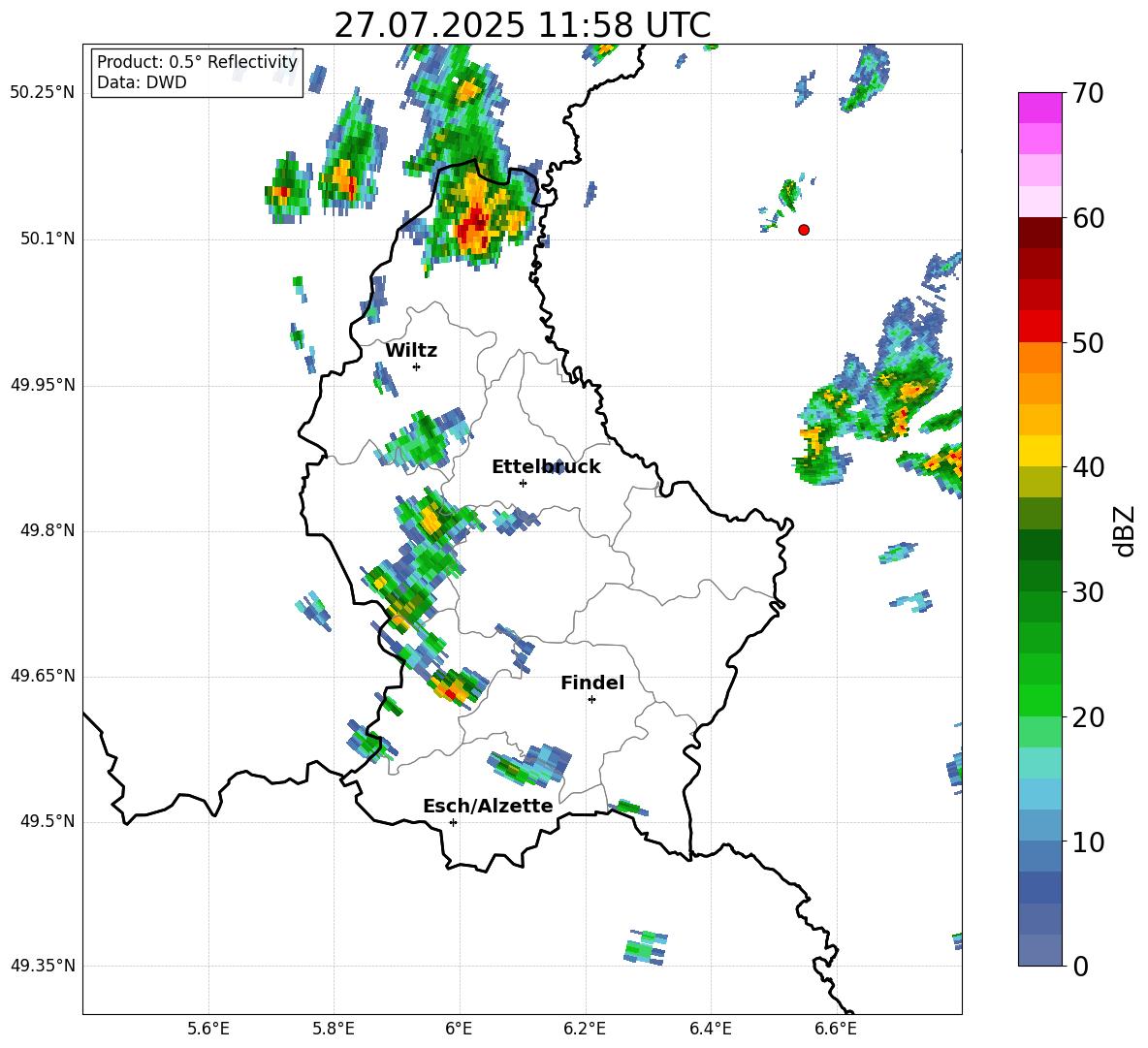Viewport: 1148px width, 1048px height.
Task: Click the 6.6°E longitude label
Action: 836,1029
